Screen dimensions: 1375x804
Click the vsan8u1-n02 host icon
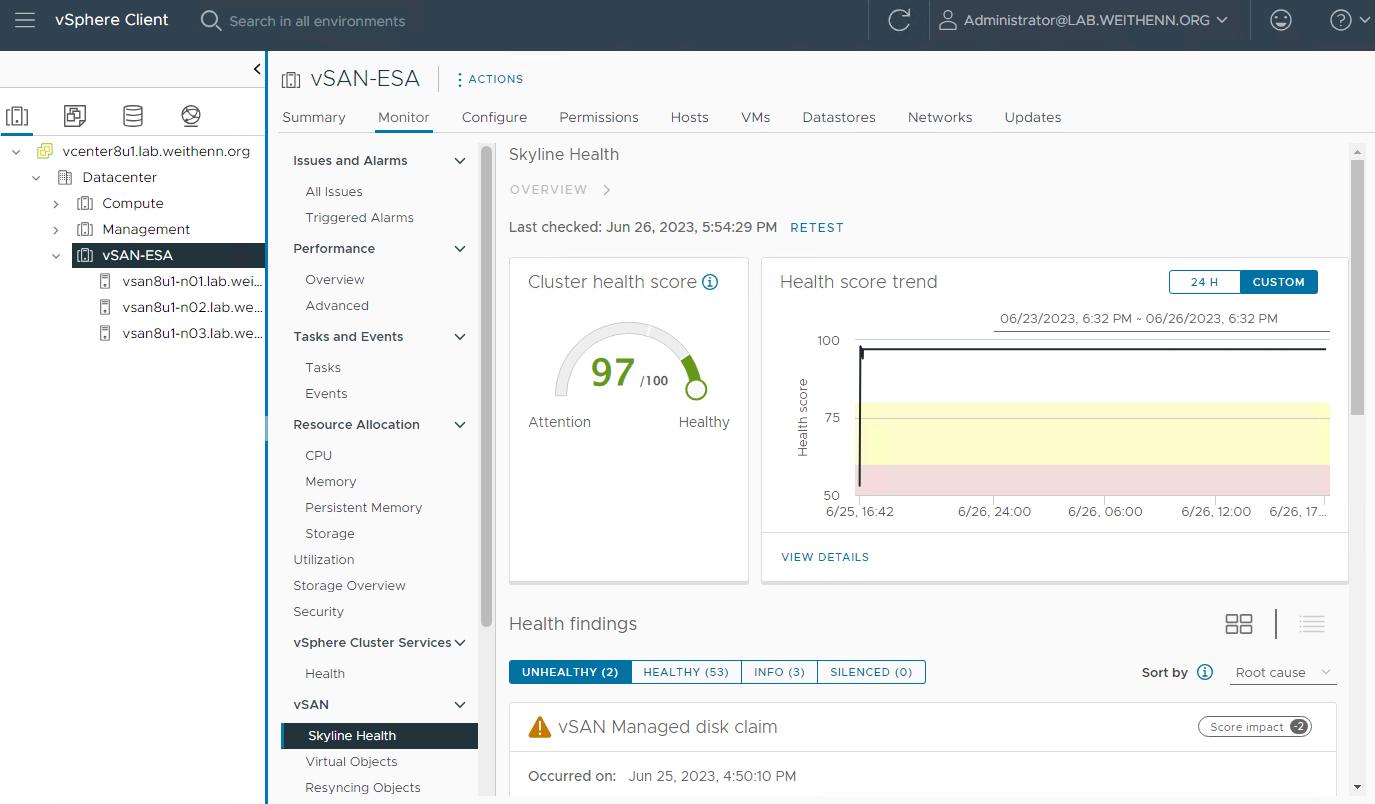[105, 307]
